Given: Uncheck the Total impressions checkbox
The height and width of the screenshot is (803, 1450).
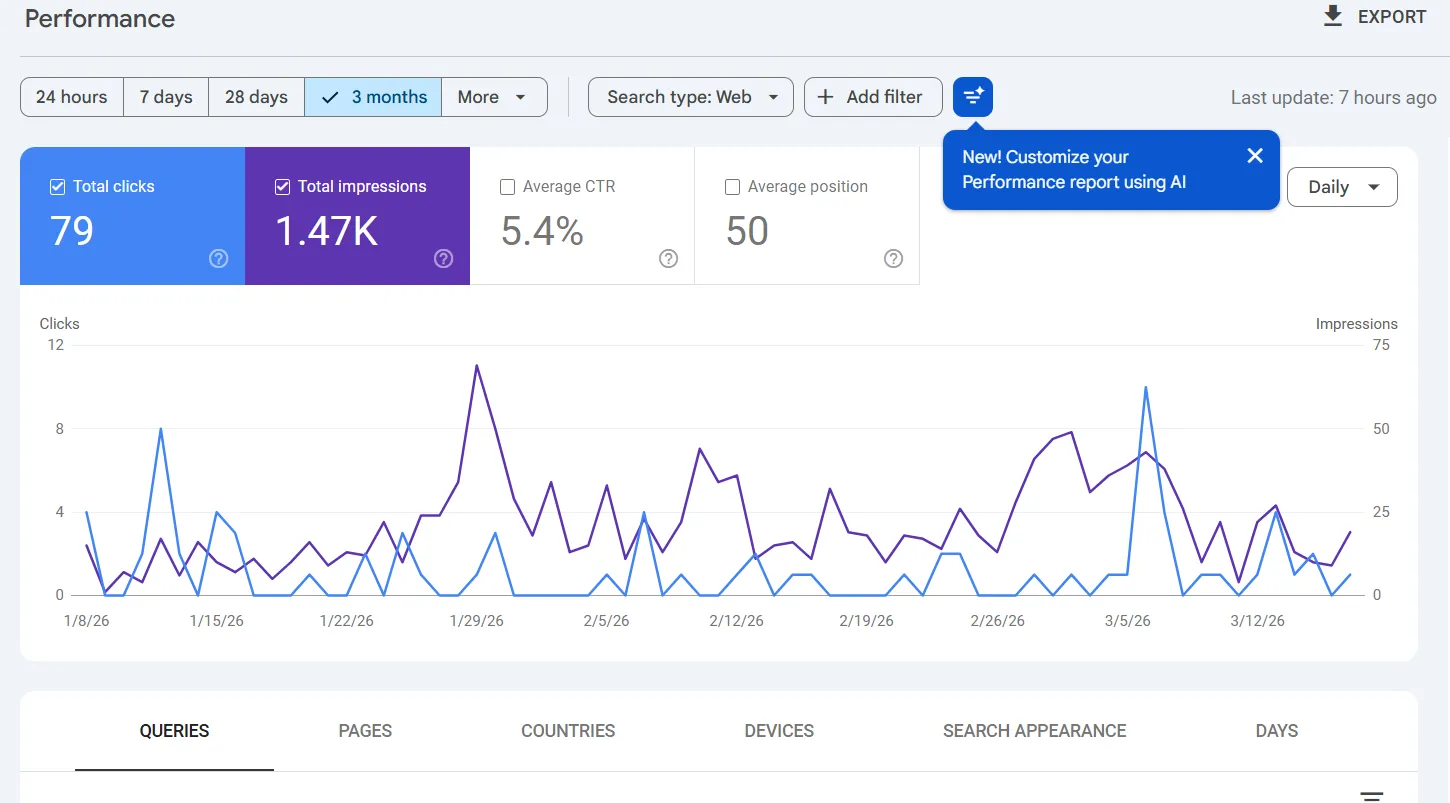Looking at the screenshot, I should (283, 187).
